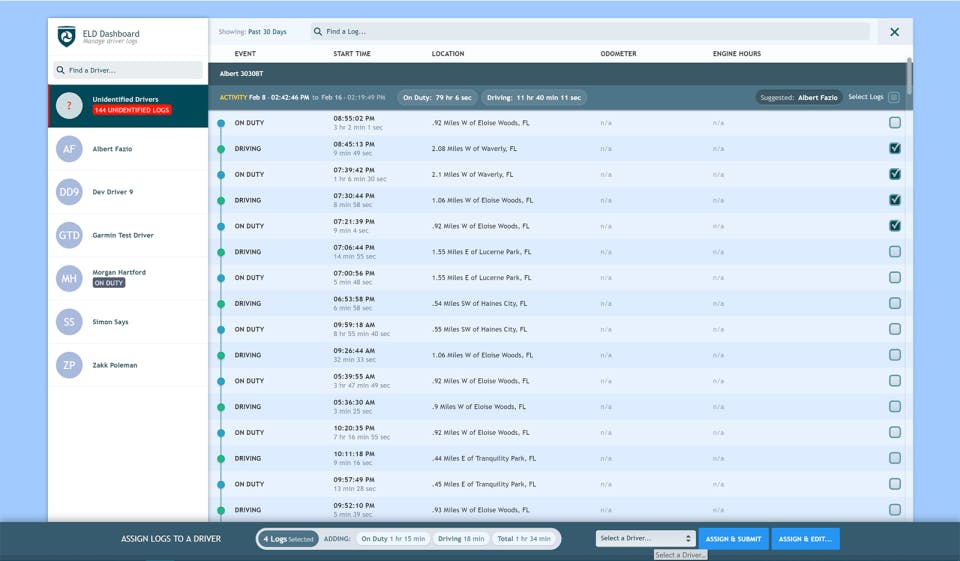Click the GTD avatar for Garmin Test Driver

(x=69, y=235)
